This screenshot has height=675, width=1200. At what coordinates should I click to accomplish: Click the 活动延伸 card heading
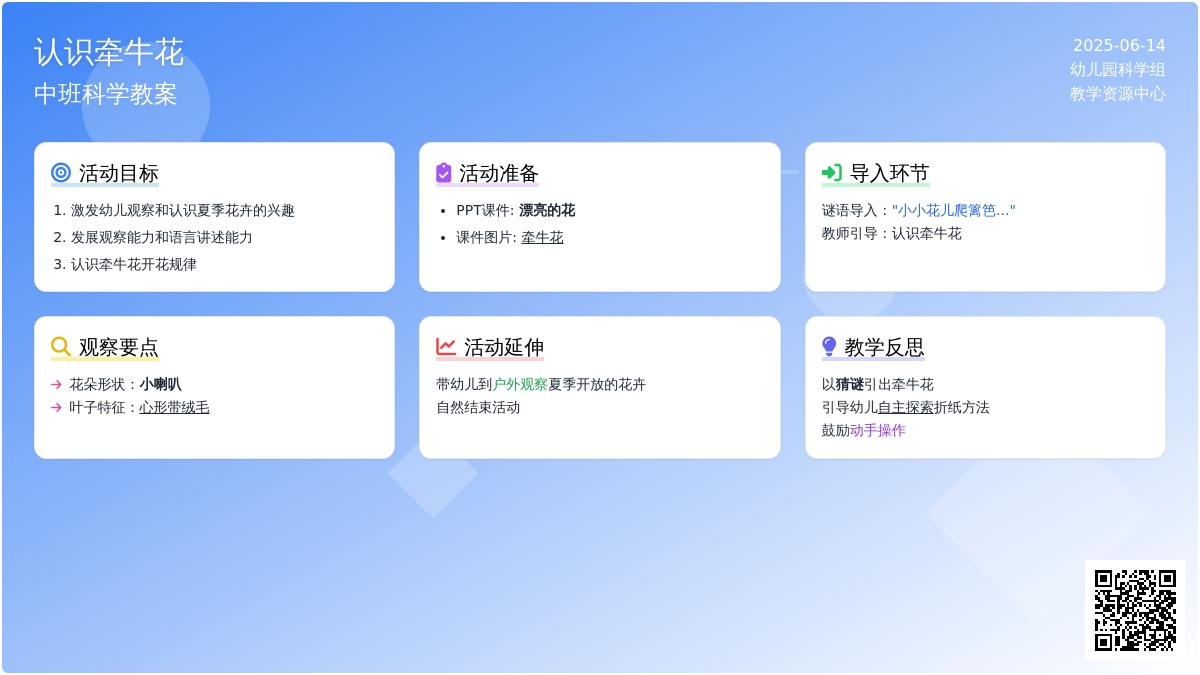point(504,348)
